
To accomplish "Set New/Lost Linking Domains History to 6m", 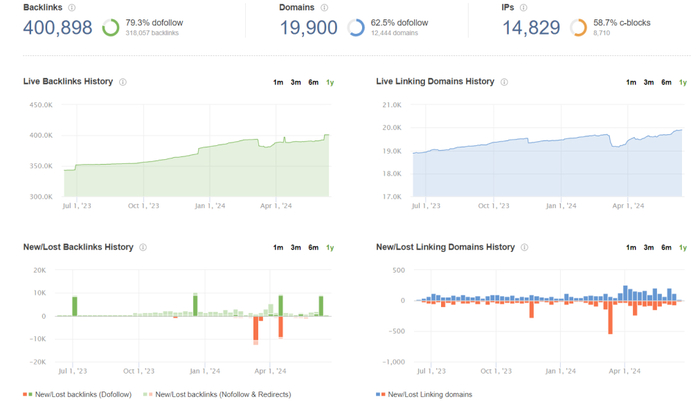I will coord(666,247).
